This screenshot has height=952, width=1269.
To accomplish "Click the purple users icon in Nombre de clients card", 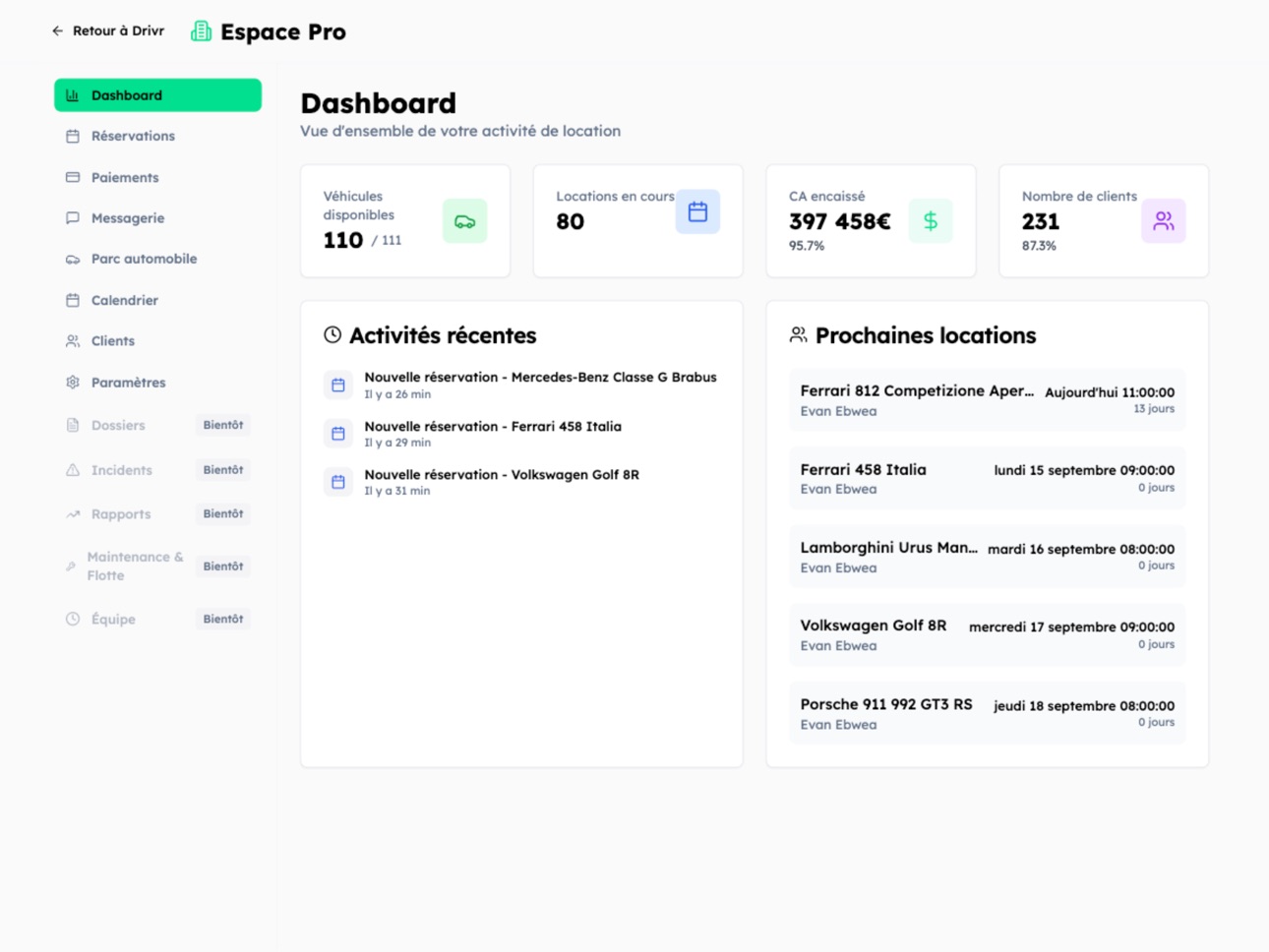I will point(1164,221).
